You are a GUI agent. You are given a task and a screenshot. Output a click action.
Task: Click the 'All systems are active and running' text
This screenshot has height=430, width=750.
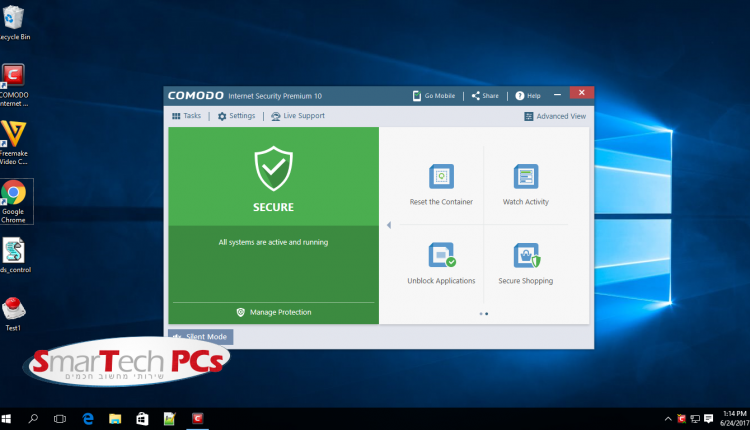(273, 243)
